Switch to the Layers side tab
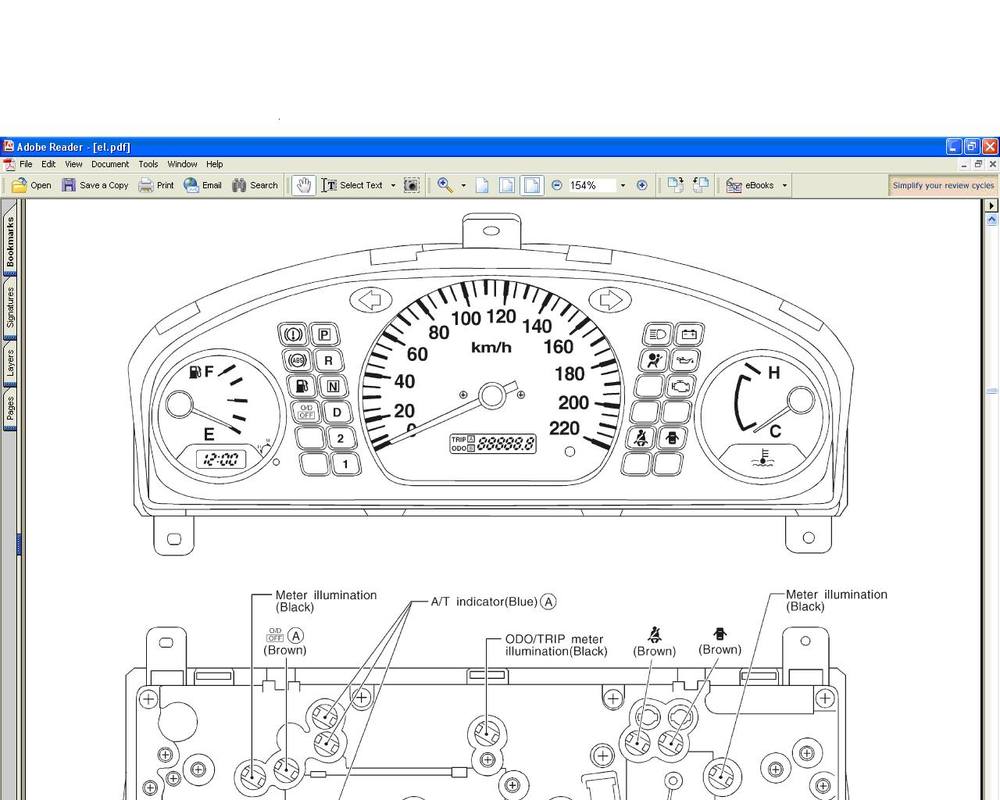 (10, 363)
